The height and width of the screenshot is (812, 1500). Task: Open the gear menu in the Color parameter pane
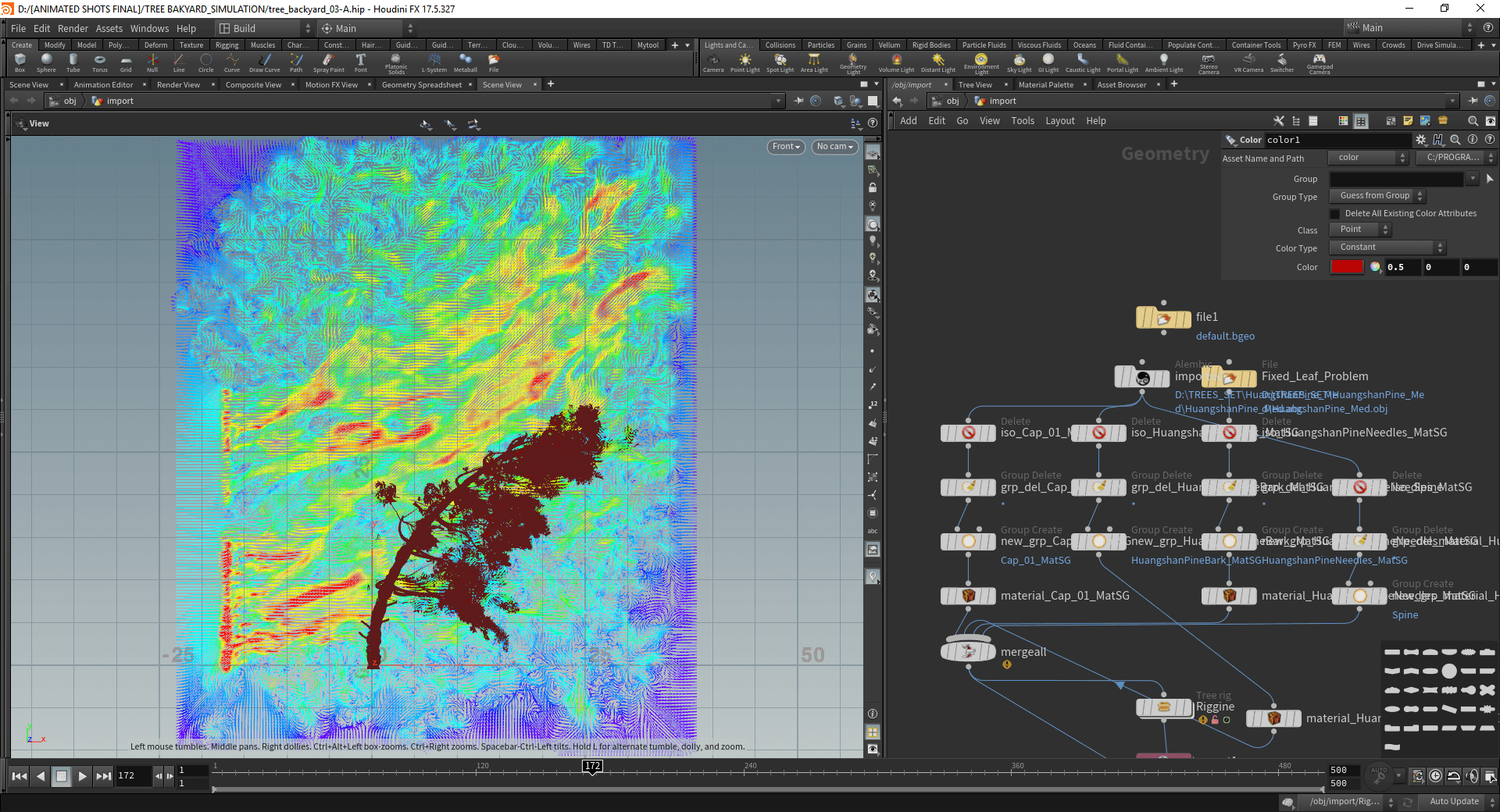click(x=1421, y=140)
